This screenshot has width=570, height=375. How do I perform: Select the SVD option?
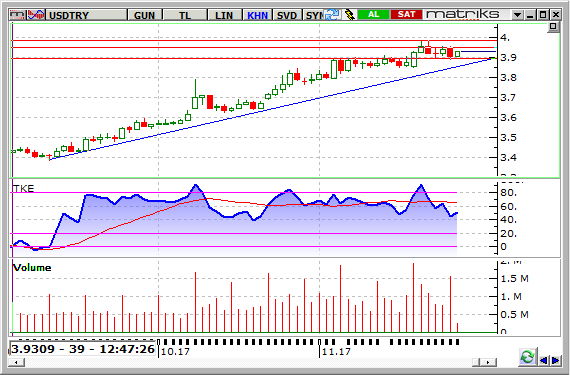287,15
